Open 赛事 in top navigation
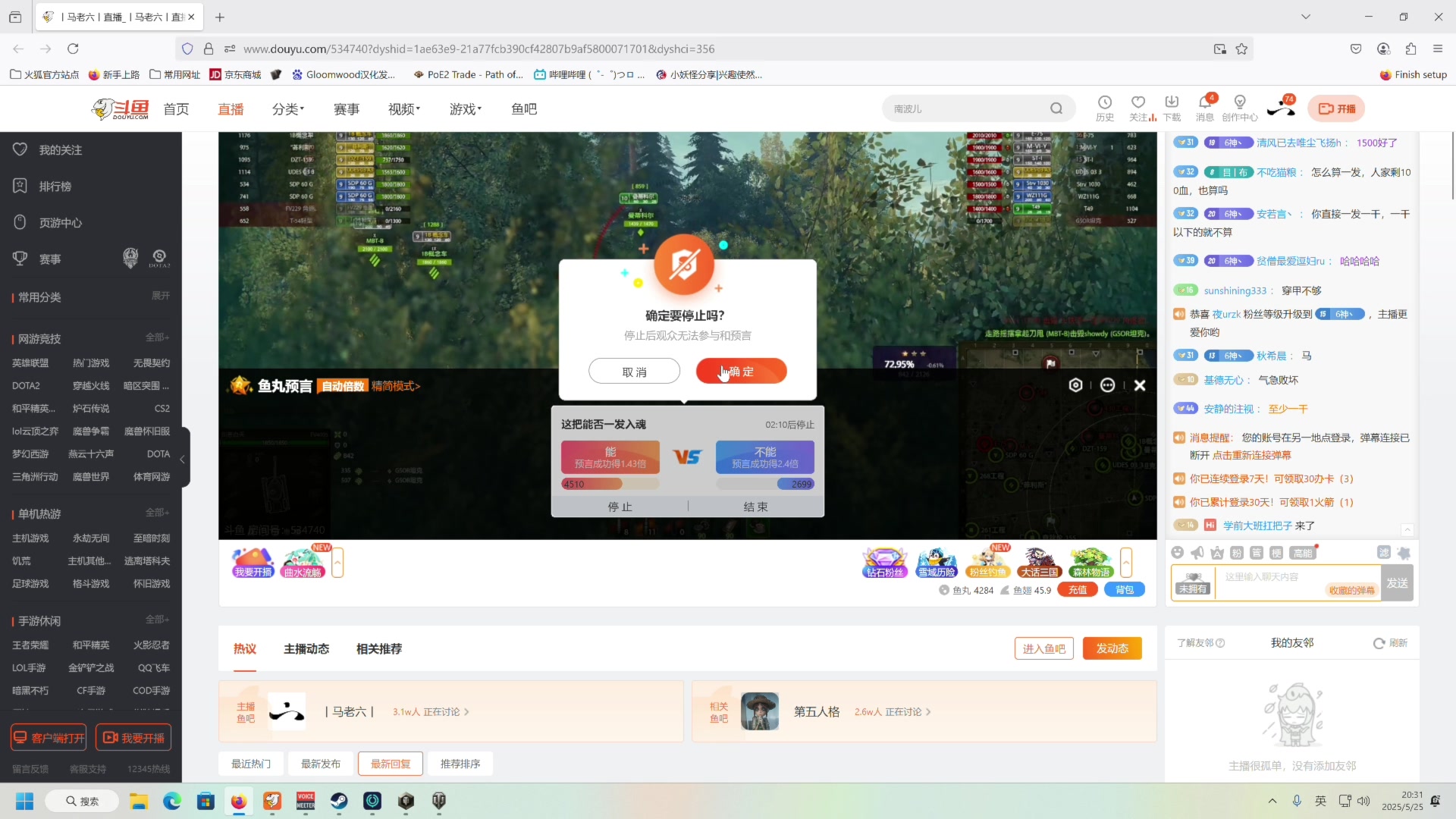Screen dimensions: 1456x819 click(x=347, y=109)
